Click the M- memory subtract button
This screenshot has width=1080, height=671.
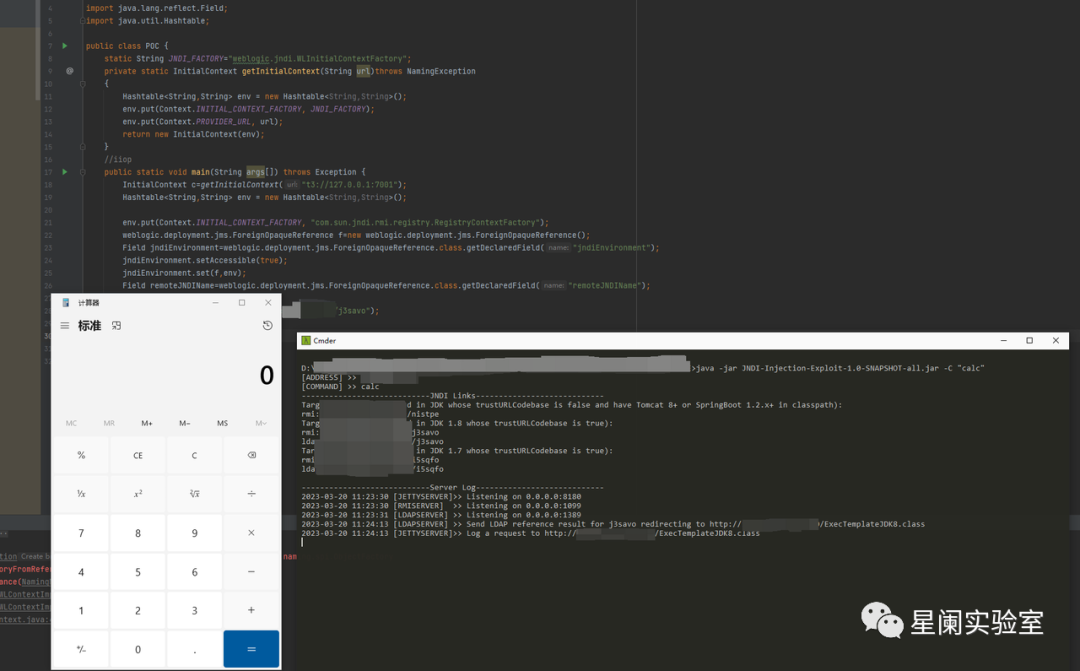(185, 423)
